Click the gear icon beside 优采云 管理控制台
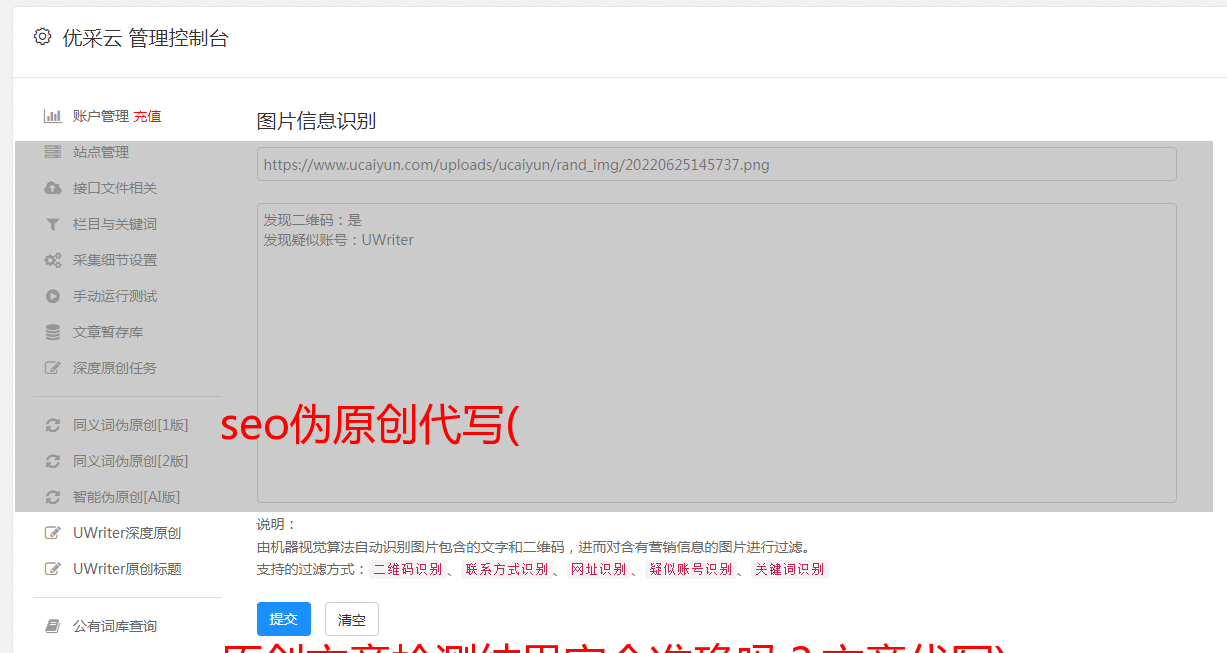The image size is (1227, 653). click(42, 37)
